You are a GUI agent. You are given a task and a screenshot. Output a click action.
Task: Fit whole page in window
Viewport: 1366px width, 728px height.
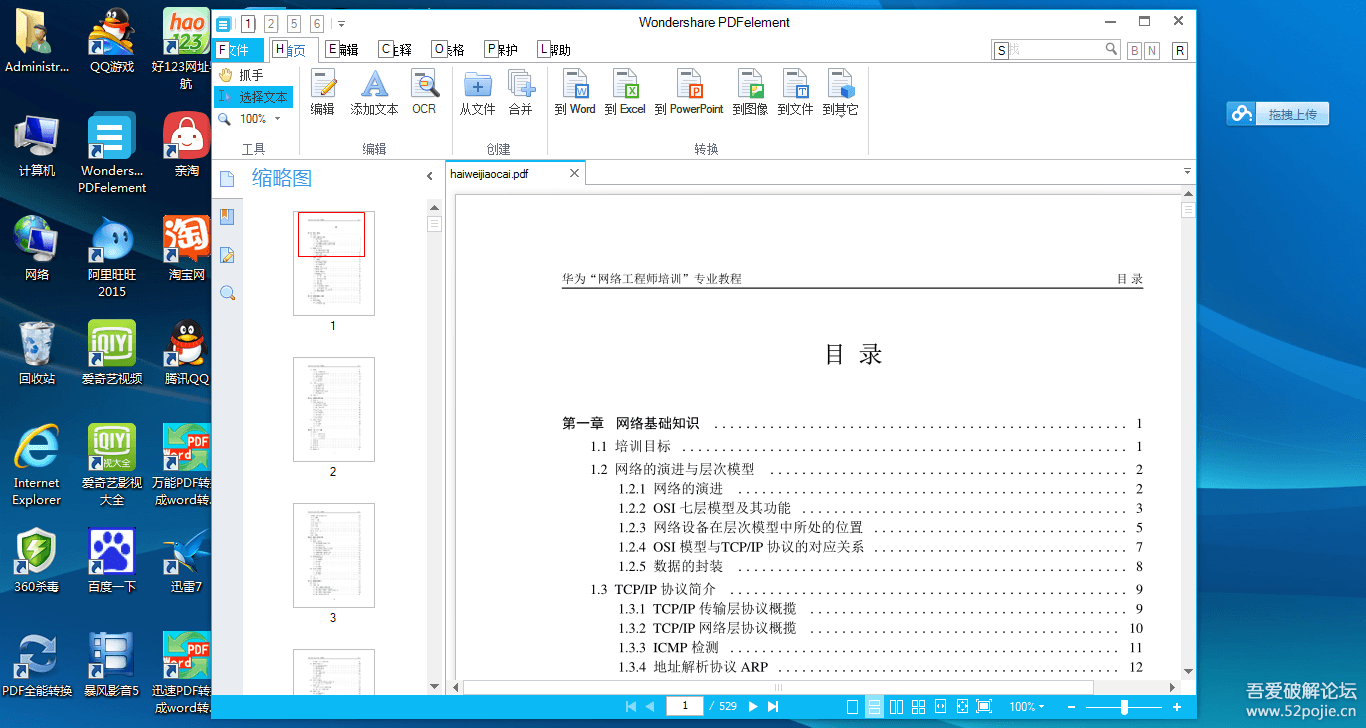point(962,707)
